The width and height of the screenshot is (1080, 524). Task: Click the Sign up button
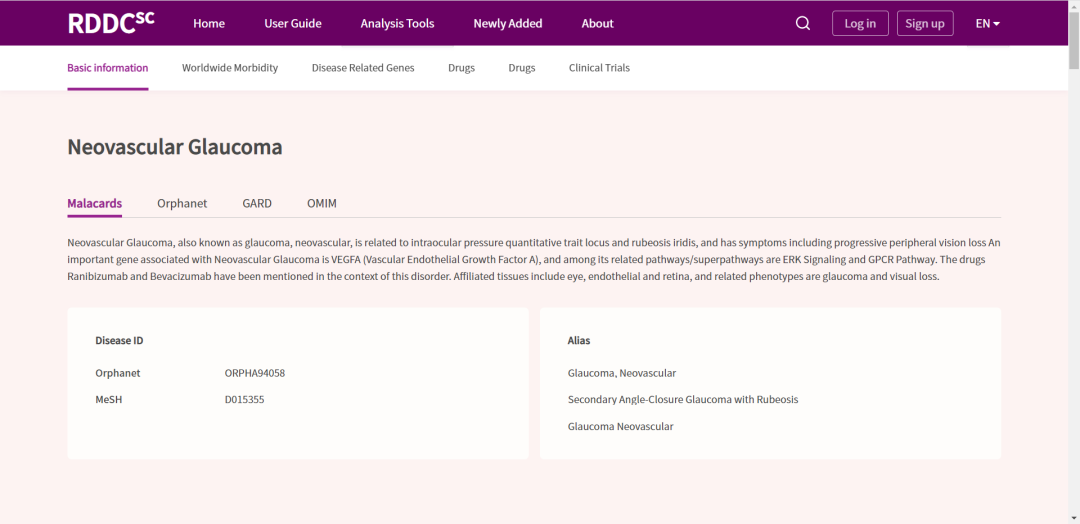pos(924,23)
